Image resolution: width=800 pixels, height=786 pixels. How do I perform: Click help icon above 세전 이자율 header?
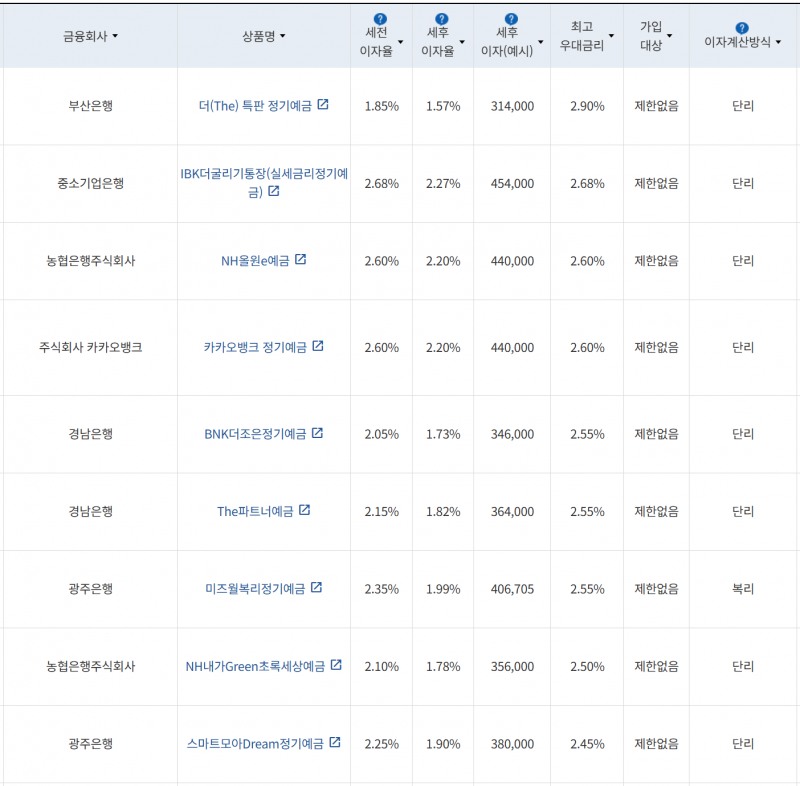[x=379, y=19]
